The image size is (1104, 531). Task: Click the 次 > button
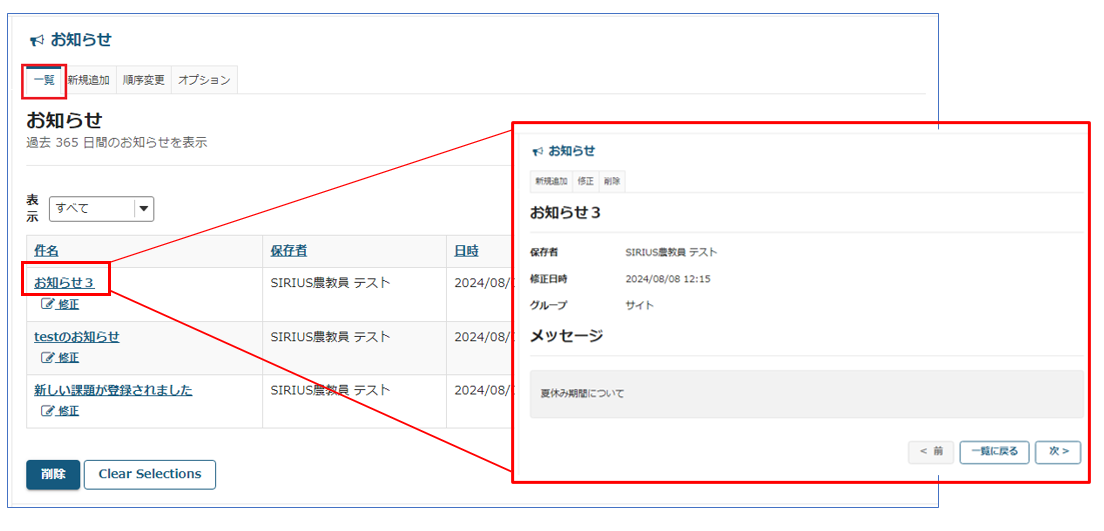pyautogui.click(x=1058, y=452)
